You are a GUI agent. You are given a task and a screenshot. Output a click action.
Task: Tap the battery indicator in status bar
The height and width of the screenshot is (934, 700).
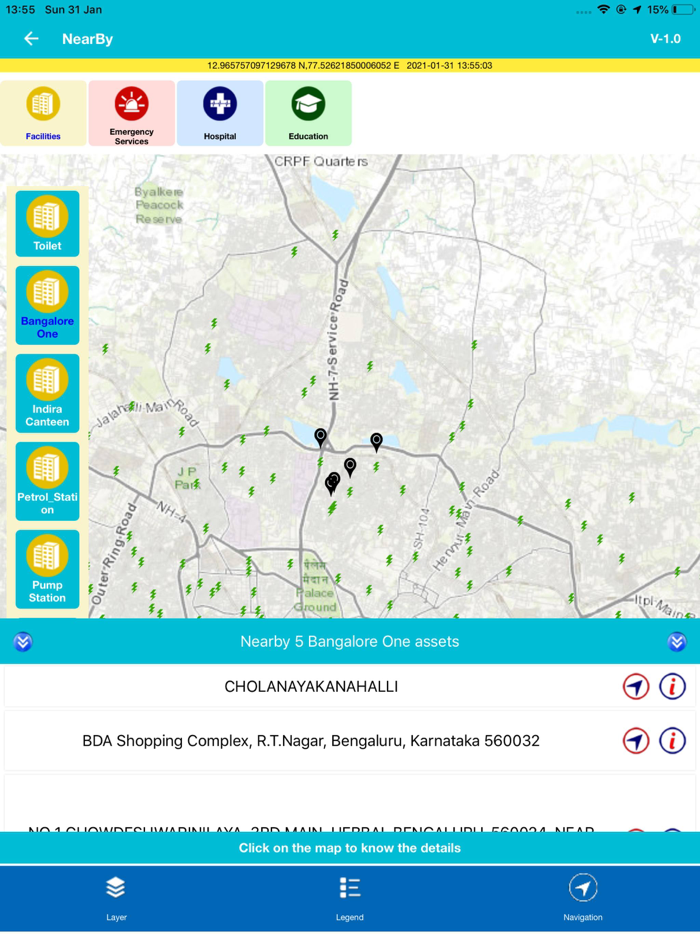click(683, 10)
